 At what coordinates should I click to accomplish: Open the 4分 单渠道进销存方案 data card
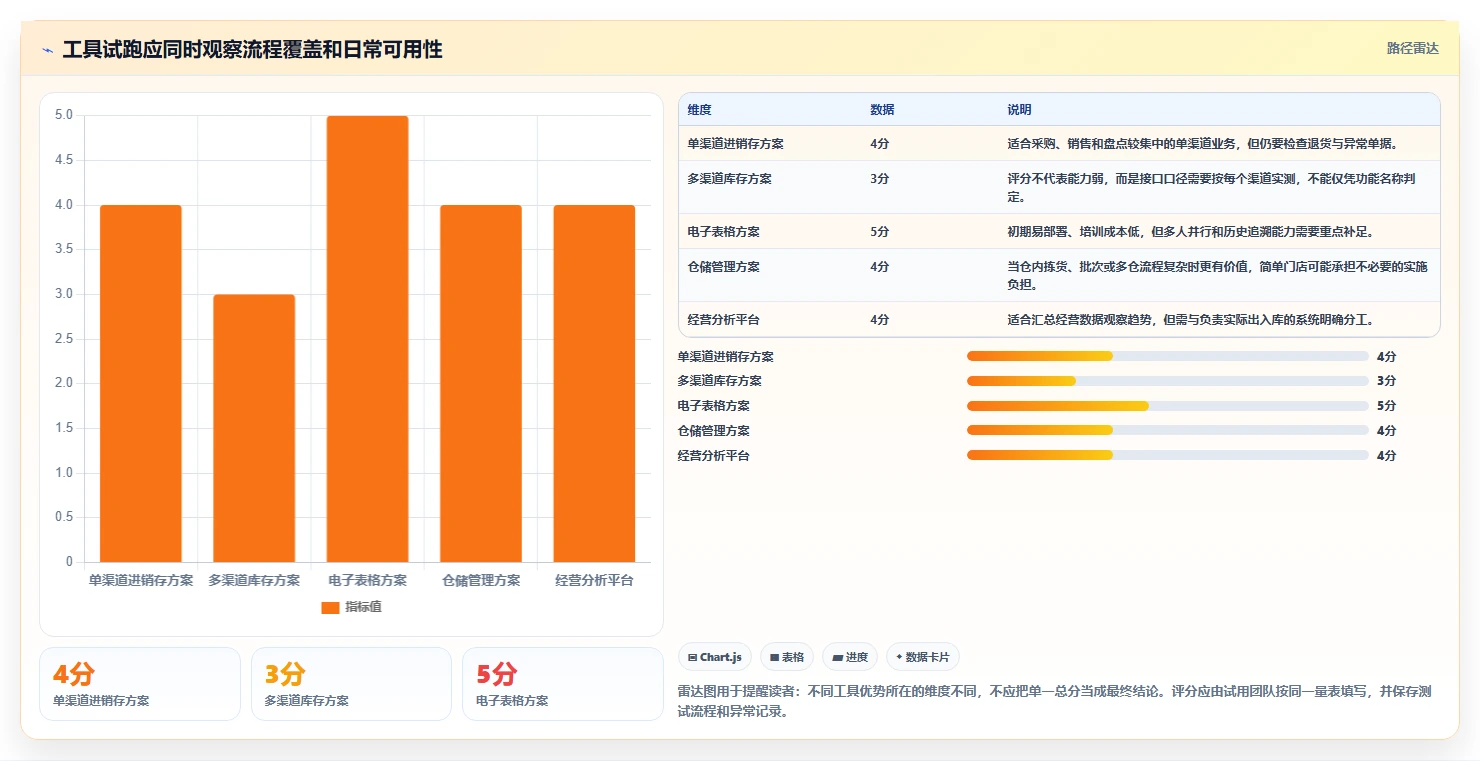[140, 684]
